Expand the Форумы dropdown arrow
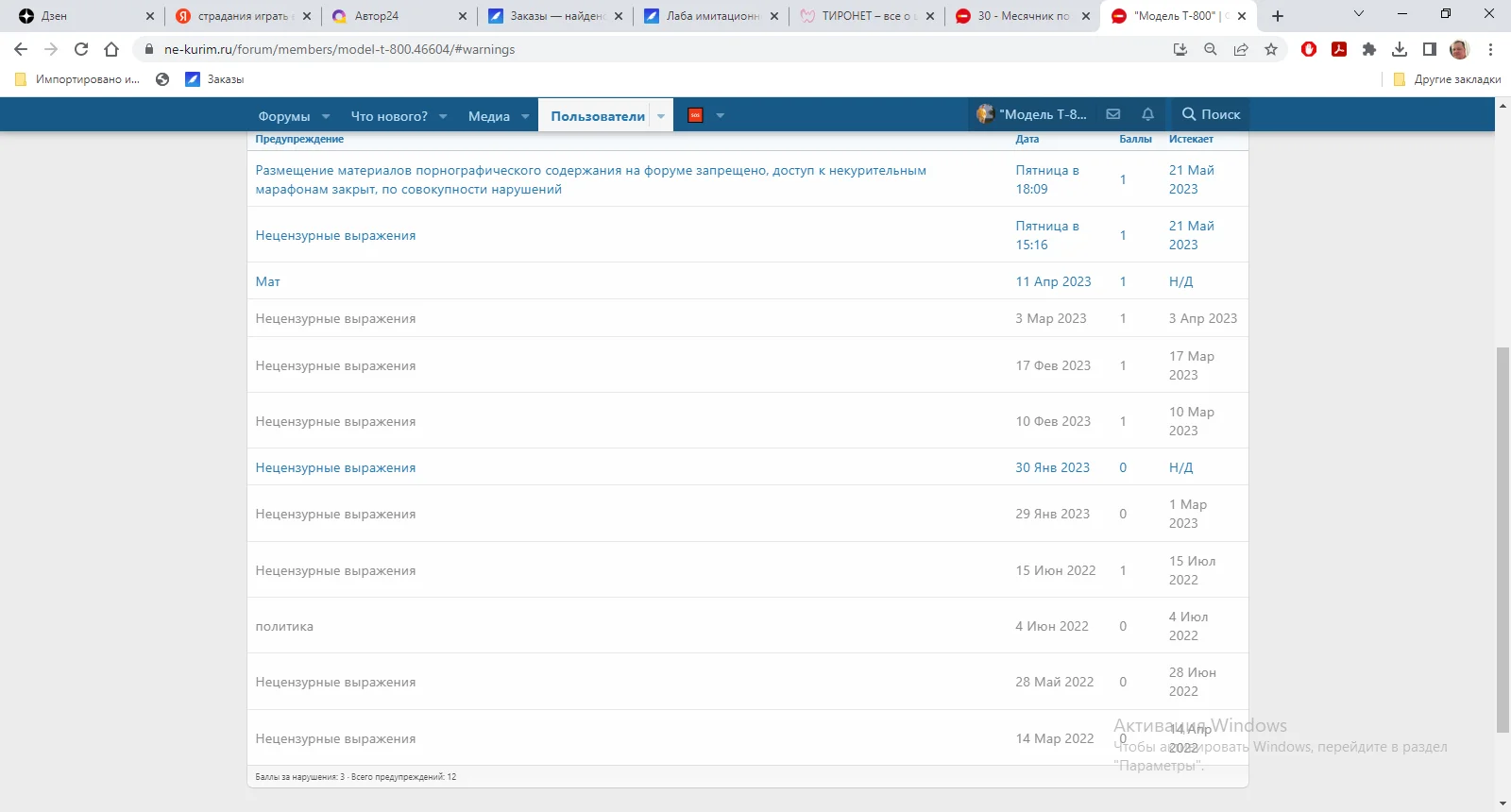Viewport: 1511px width, 812px height. coord(326,116)
